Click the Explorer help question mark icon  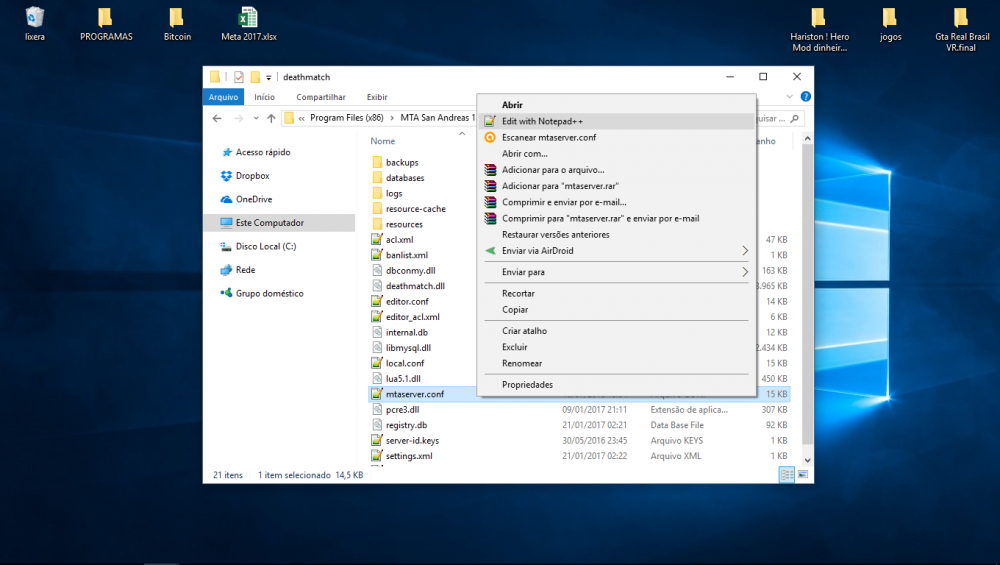click(x=805, y=97)
